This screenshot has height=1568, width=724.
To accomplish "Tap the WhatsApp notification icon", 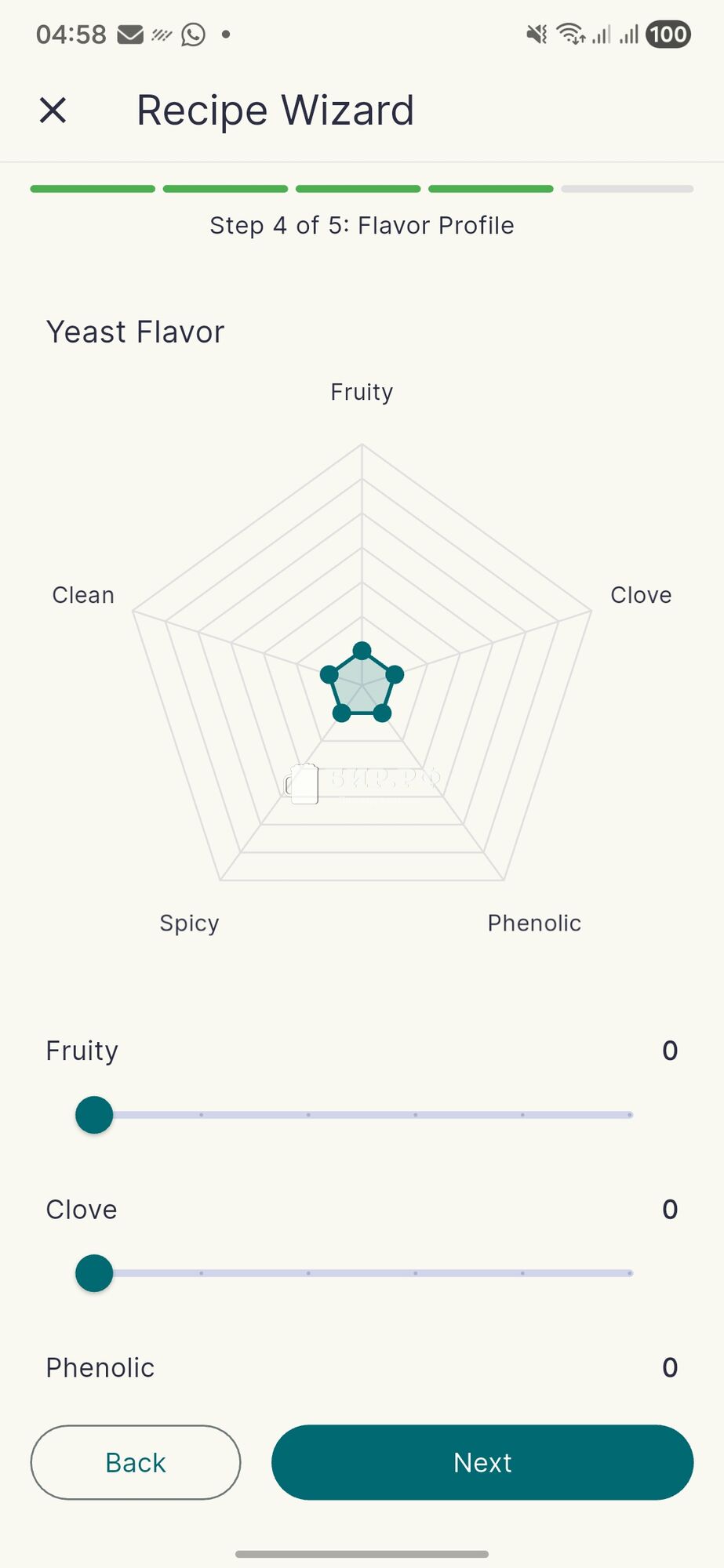I will pos(193,34).
